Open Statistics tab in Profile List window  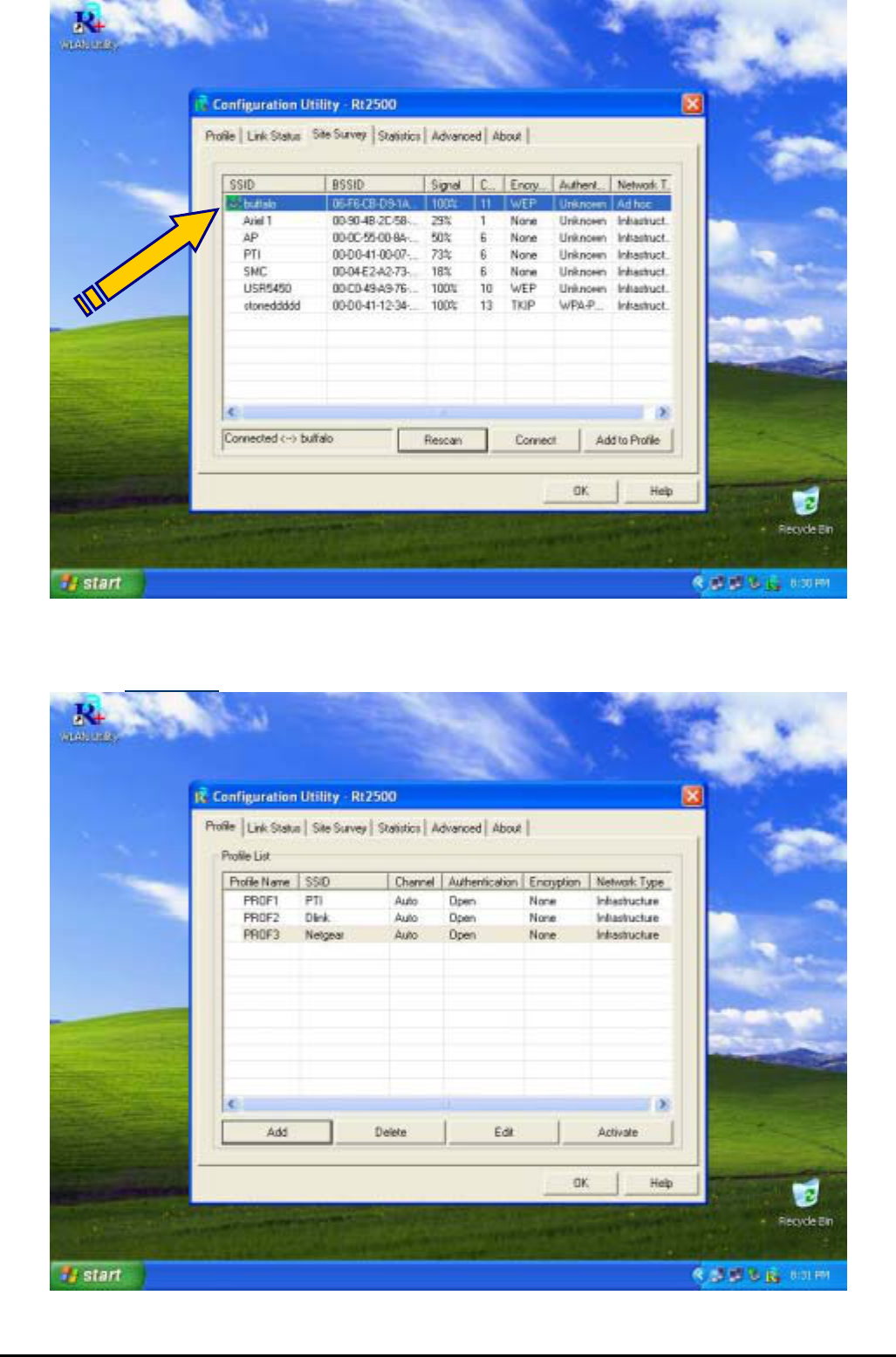coord(399,828)
